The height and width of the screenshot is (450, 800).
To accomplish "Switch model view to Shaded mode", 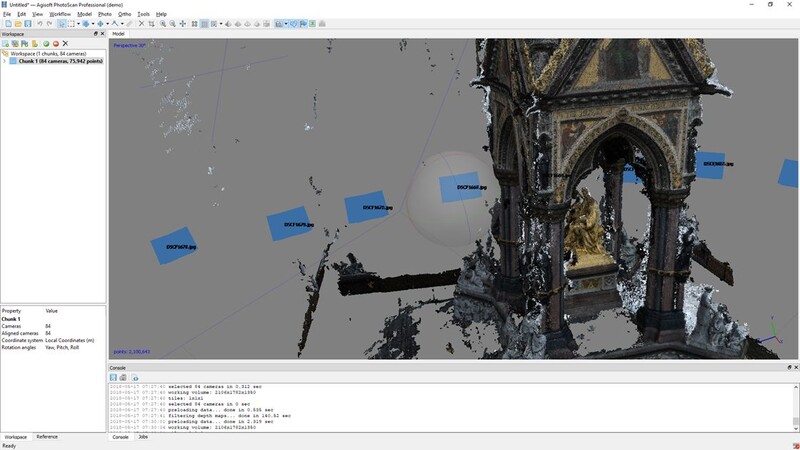I will tap(228, 23).
